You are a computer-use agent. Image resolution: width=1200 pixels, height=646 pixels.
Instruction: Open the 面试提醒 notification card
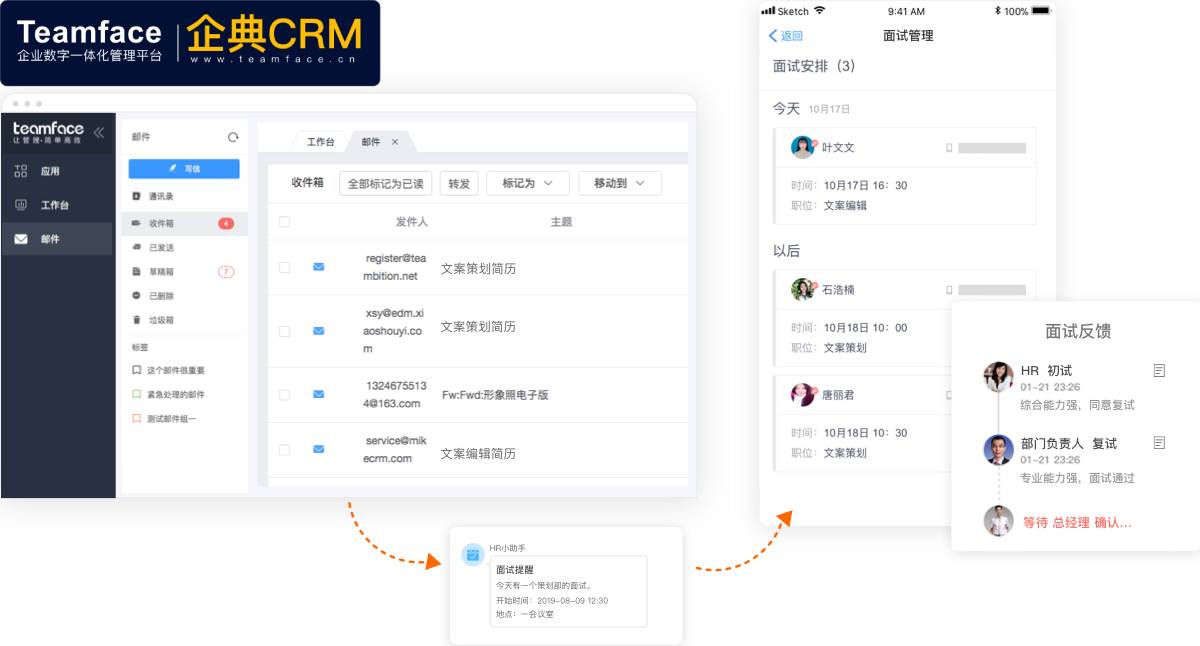[x=568, y=590]
